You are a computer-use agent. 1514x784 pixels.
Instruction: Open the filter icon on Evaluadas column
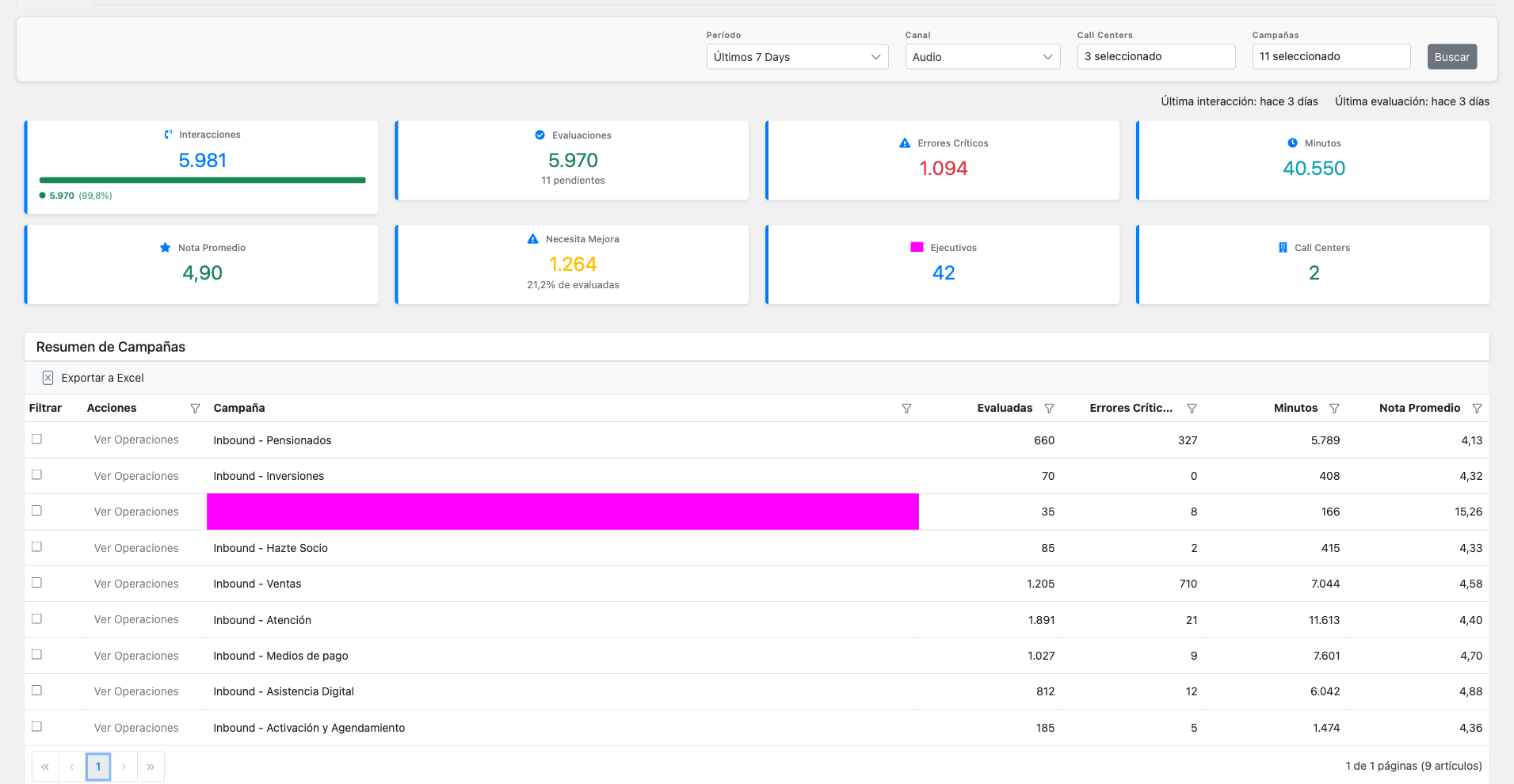pyautogui.click(x=1049, y=408)
